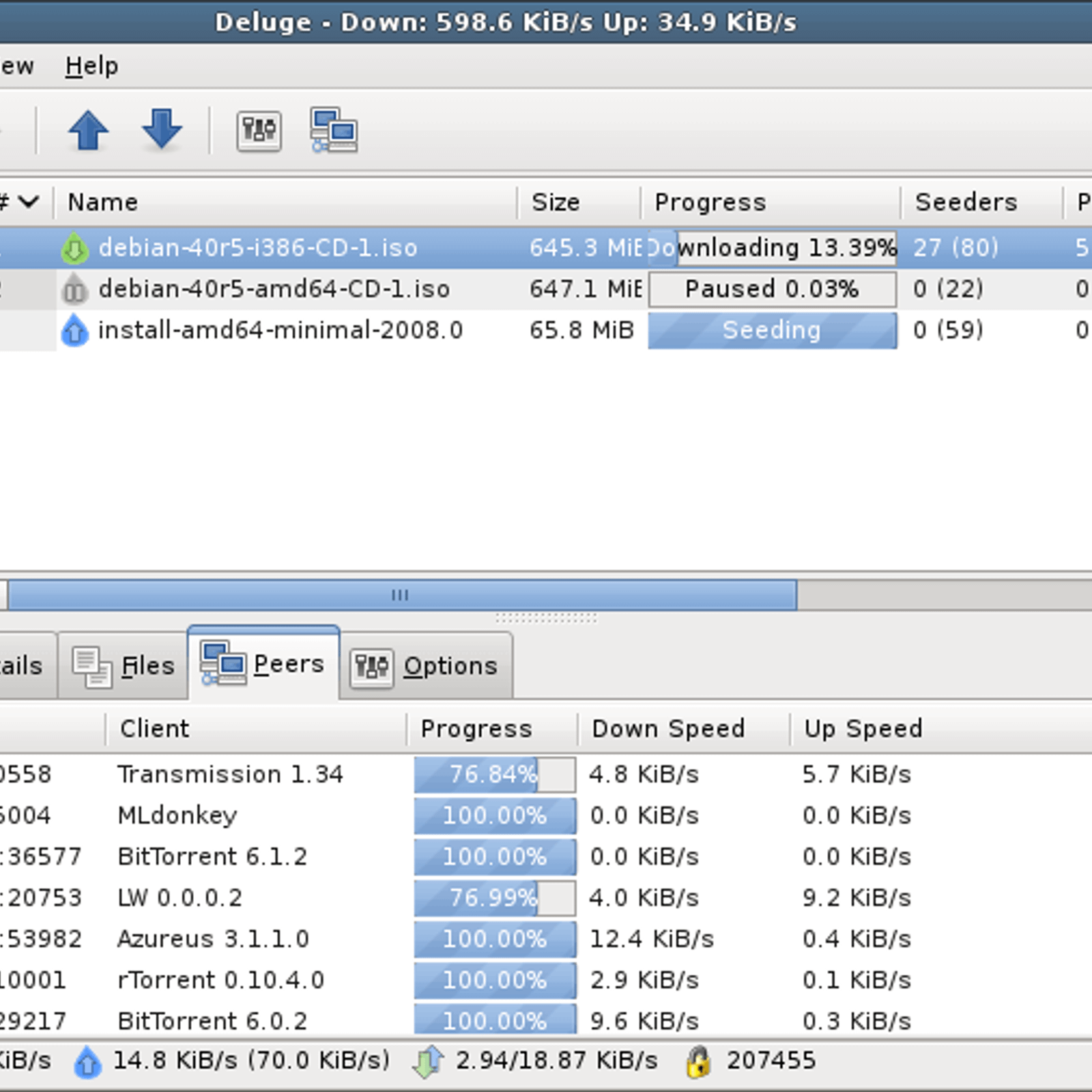Click the 65.8 MiB size cell
This screenshot has height=1092, width=1092.
[581, 330]
